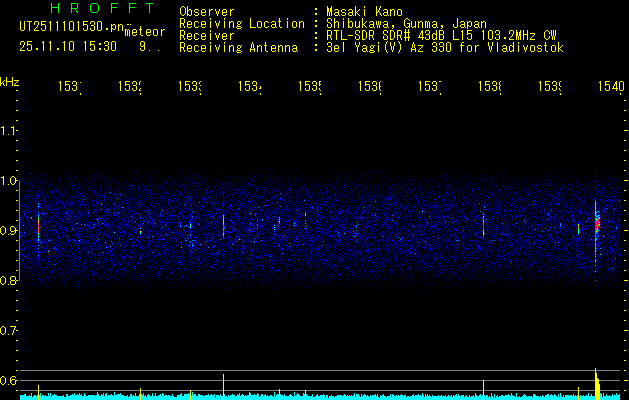Select the file name UT2511101530.pn
The image size is (629, 400).
tap(72, 27)
